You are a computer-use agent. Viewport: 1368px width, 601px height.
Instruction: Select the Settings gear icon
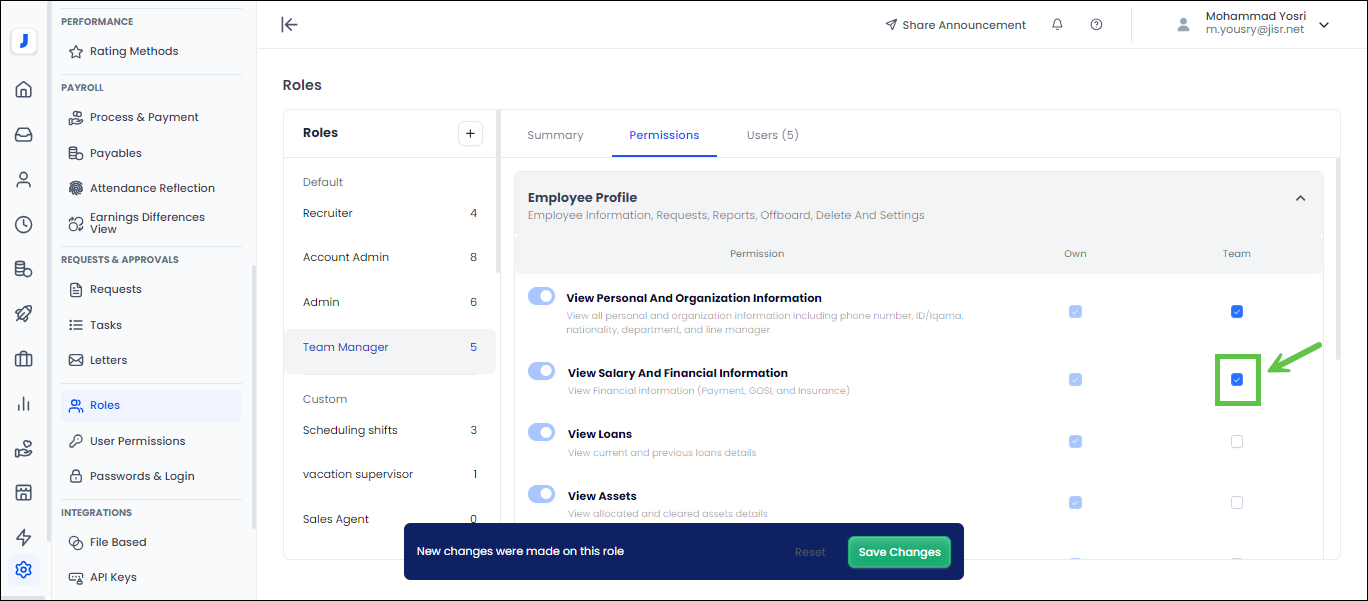click(x=23, y=570)
